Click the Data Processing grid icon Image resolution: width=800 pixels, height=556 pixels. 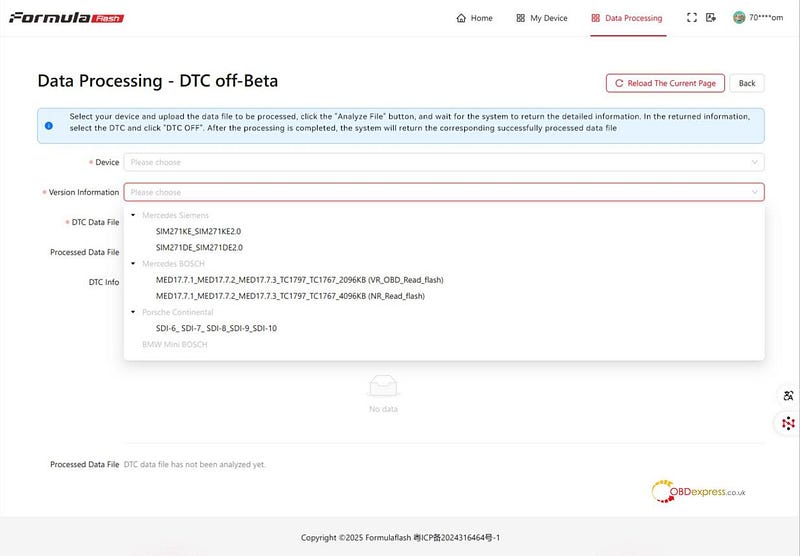(595, 18)
